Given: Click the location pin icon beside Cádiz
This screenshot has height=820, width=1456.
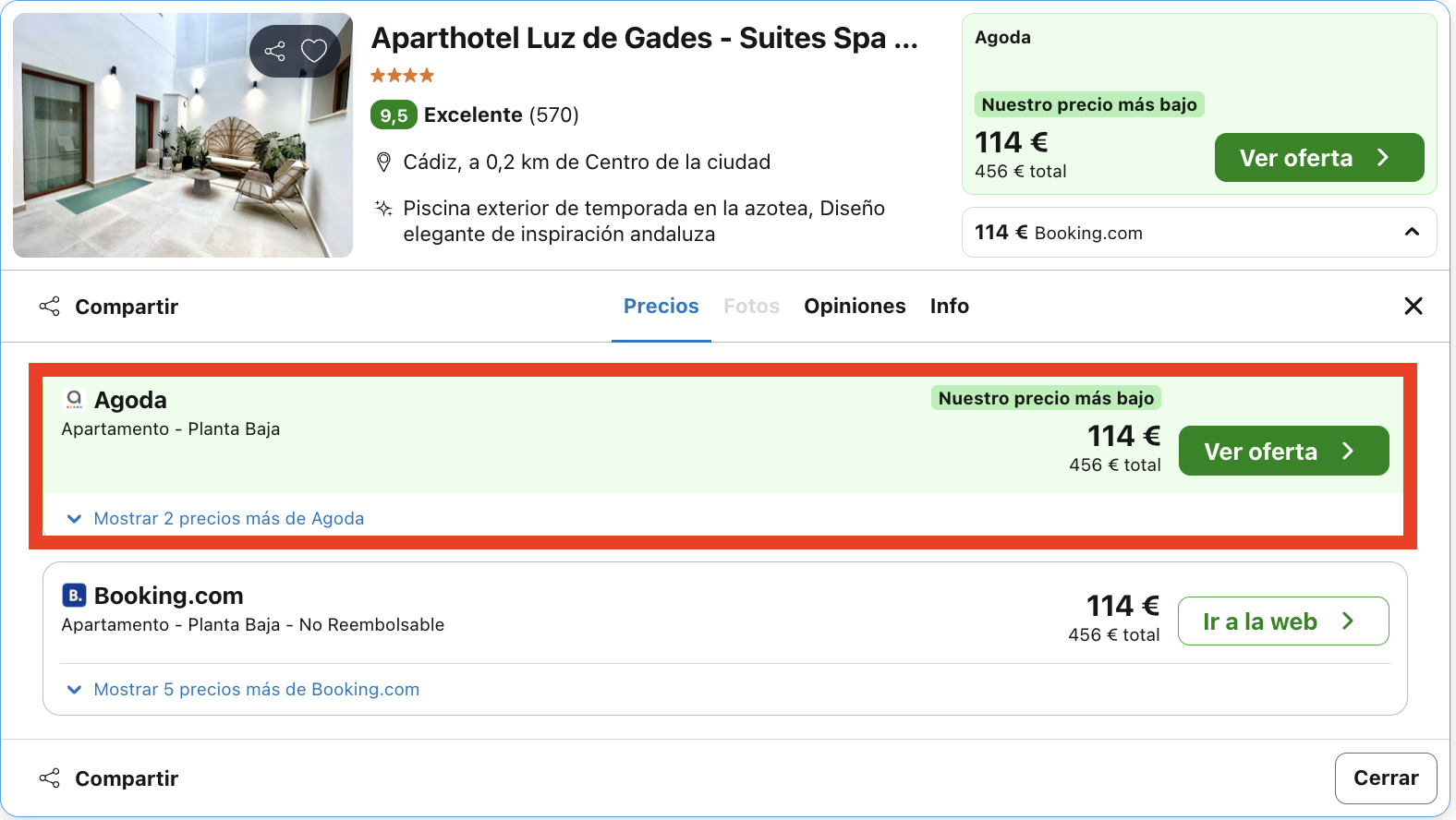Looking at the screenshot, I should coord(383,163).
